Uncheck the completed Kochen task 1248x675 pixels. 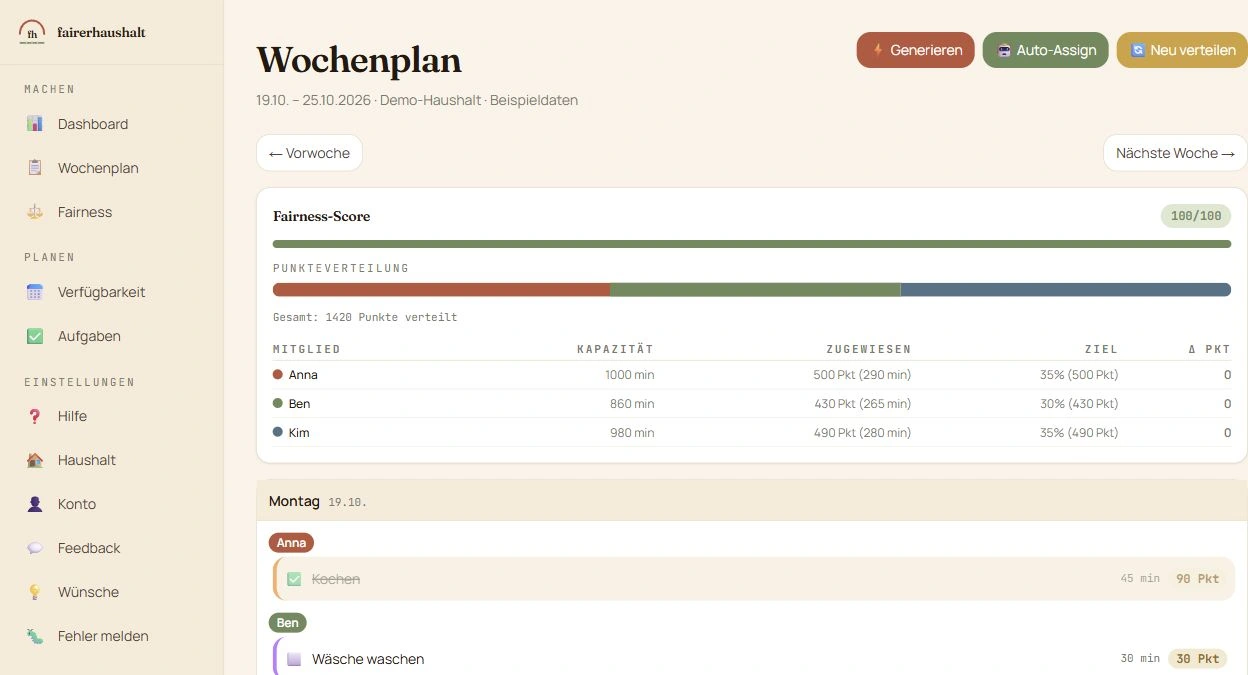click(x=294, y=579)
